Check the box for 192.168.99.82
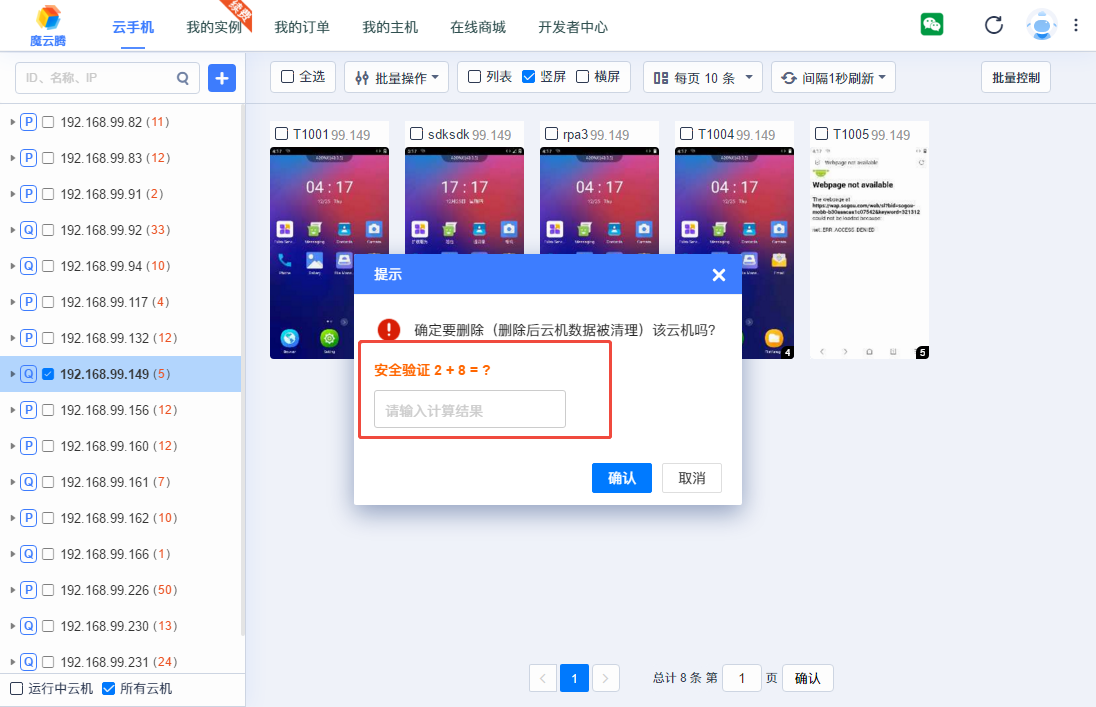Image resolution: width=1096 pixels, height=707 pixels. pyautogui.click(x=48, y=122)
